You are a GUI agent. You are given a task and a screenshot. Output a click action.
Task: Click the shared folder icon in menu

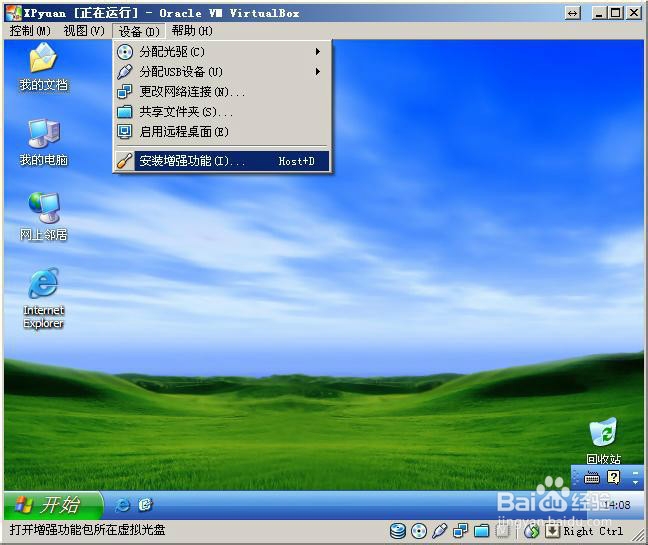[125, 112]
